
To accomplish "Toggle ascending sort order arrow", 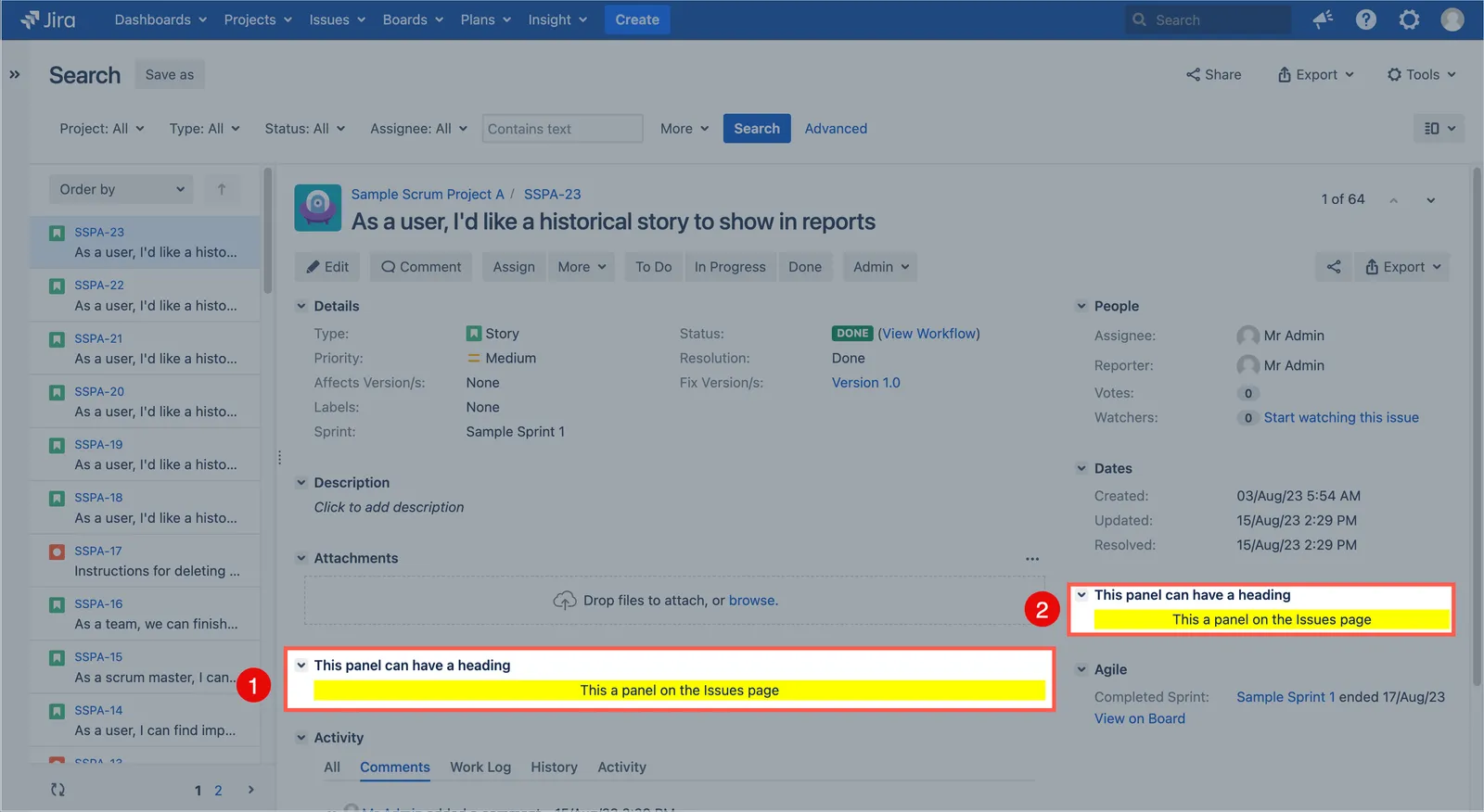I will pos(222,189).
